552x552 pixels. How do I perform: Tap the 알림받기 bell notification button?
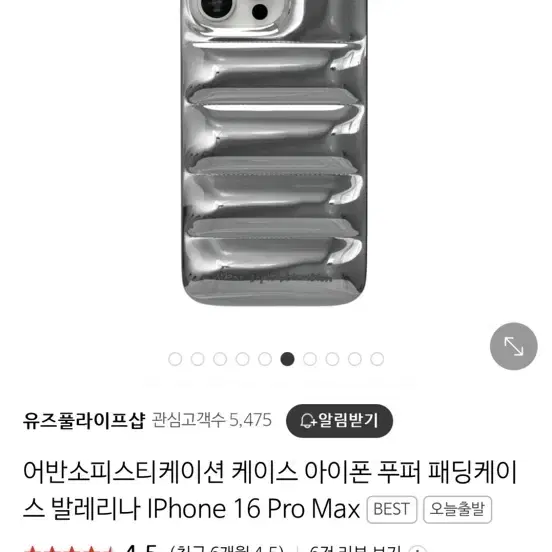[x=339, y=420]
